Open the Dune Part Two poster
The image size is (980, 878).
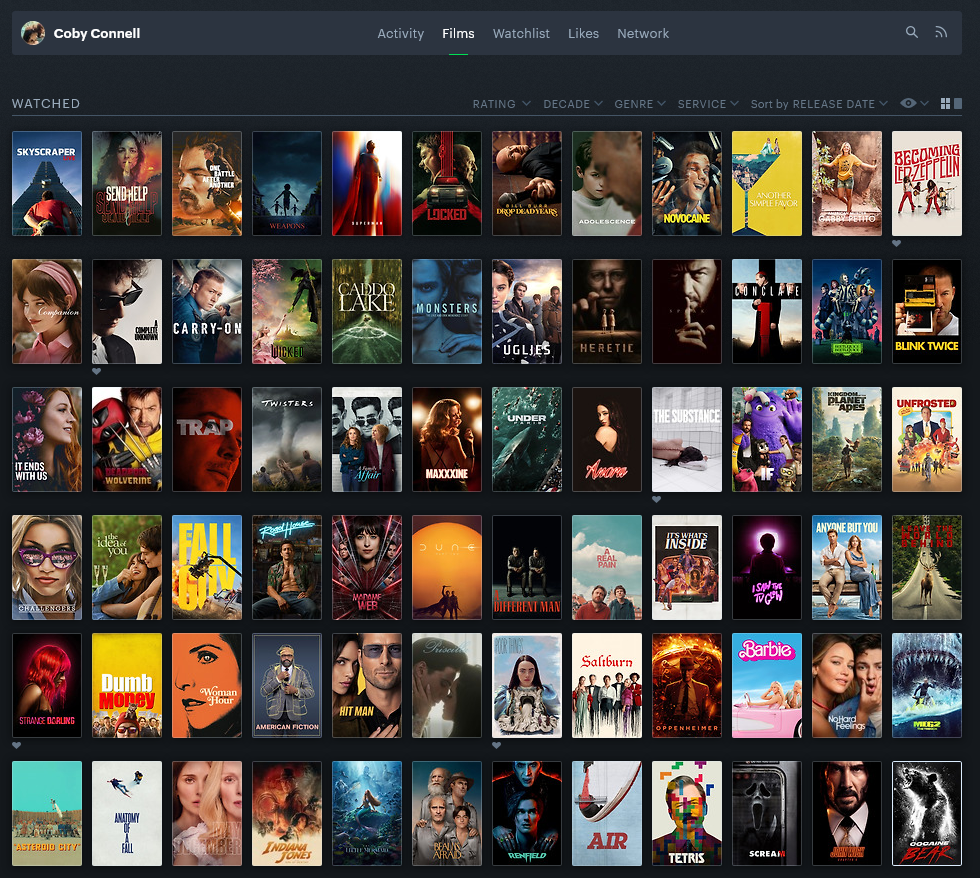tap(447, 567)
